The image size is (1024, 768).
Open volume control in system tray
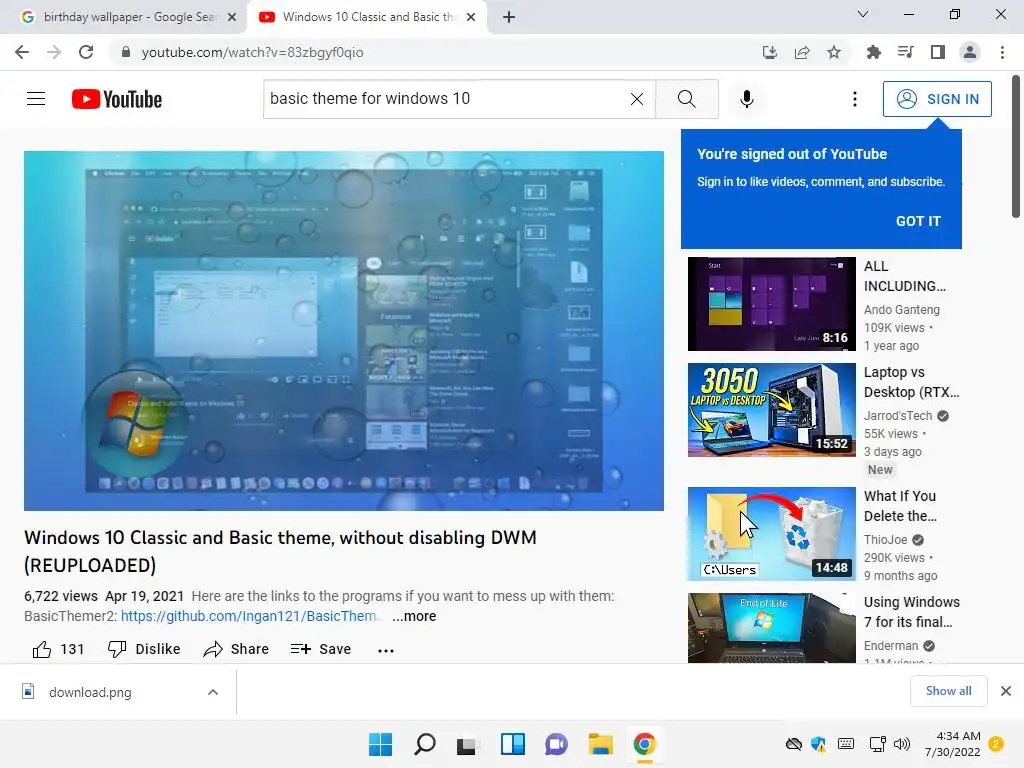902,744
